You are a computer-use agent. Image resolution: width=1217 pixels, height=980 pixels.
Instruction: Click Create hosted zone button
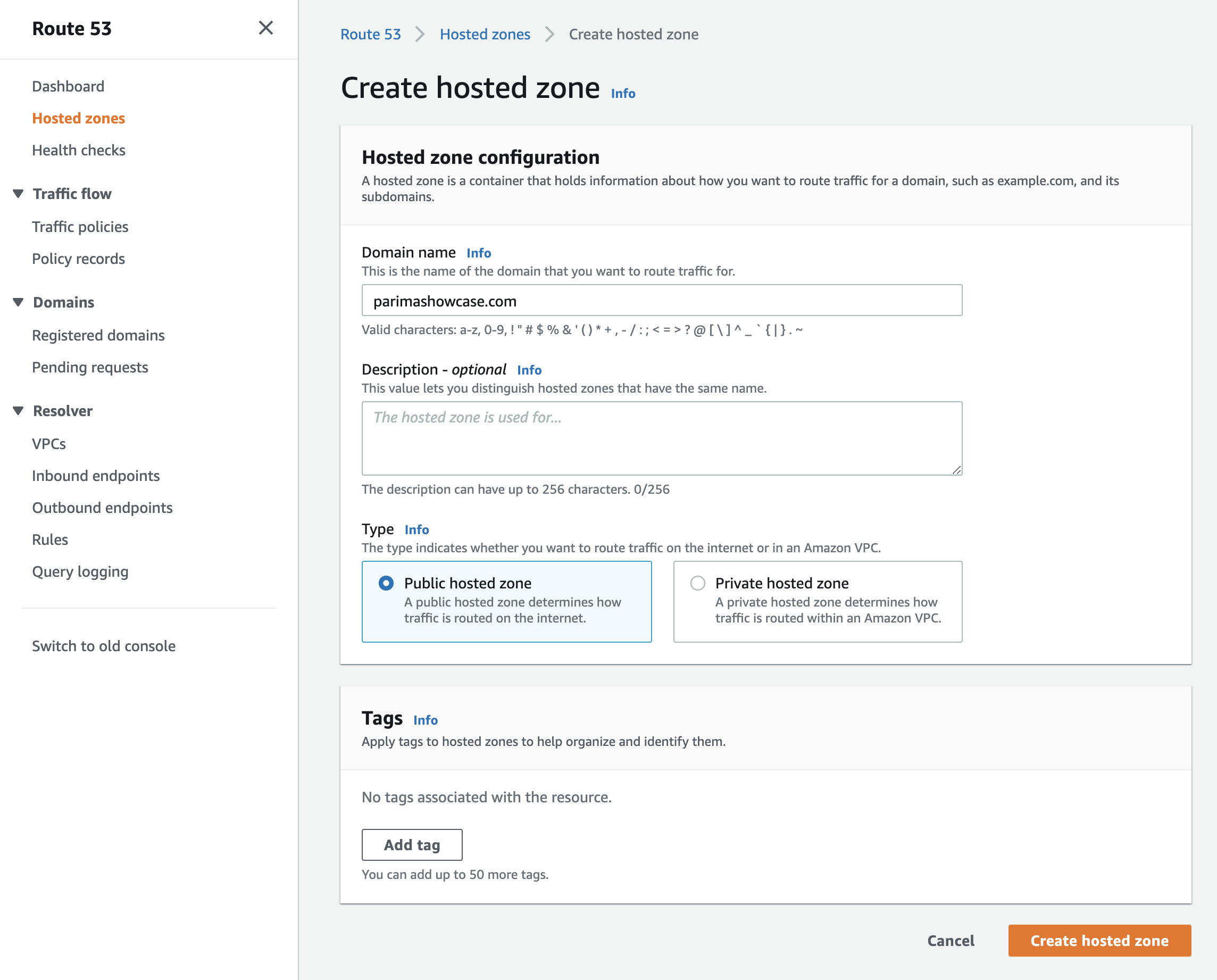[x=1099, y=941]
